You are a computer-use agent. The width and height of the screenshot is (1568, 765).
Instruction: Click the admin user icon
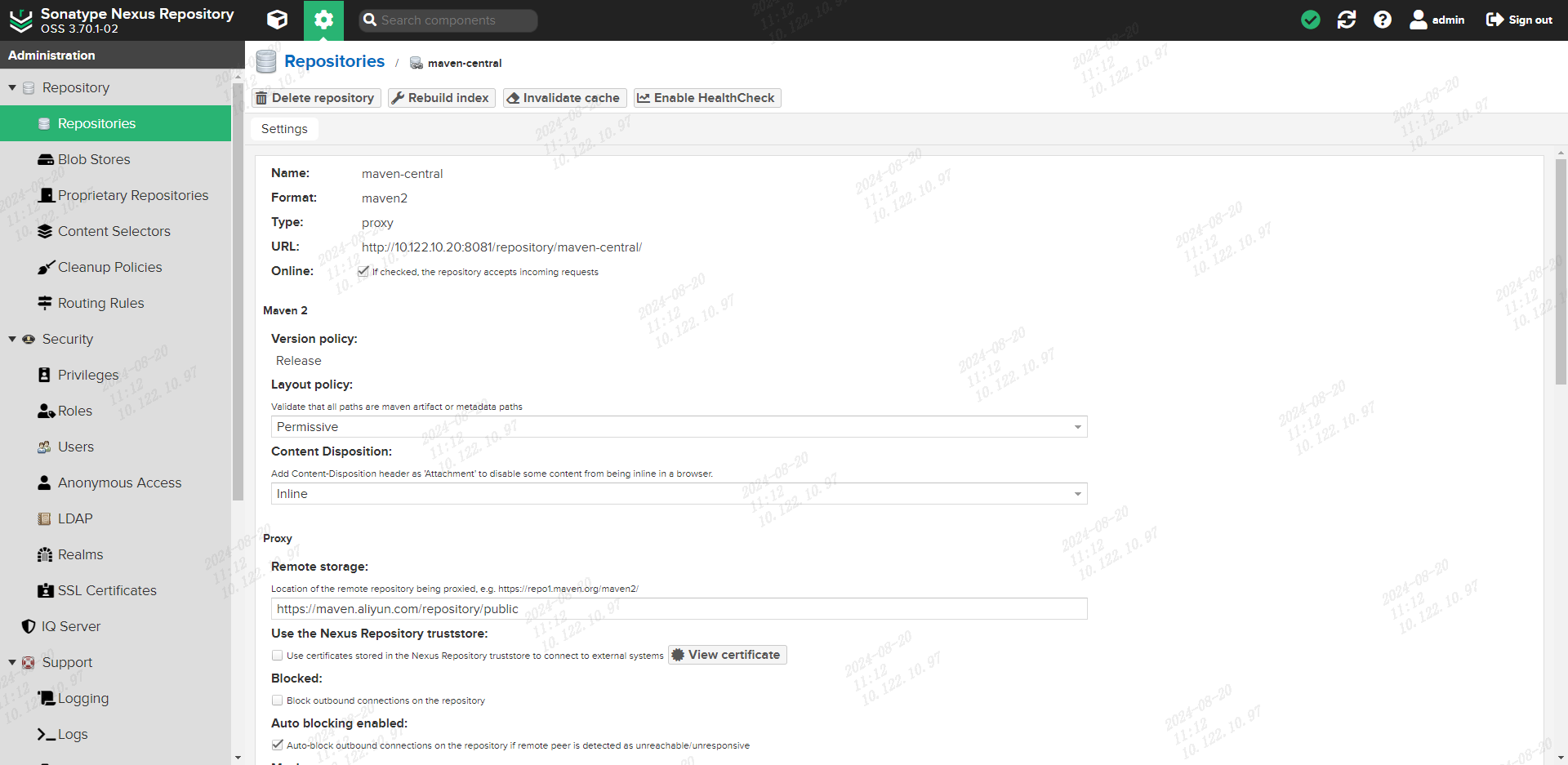pyautogui.click(x=1419, y=20)
